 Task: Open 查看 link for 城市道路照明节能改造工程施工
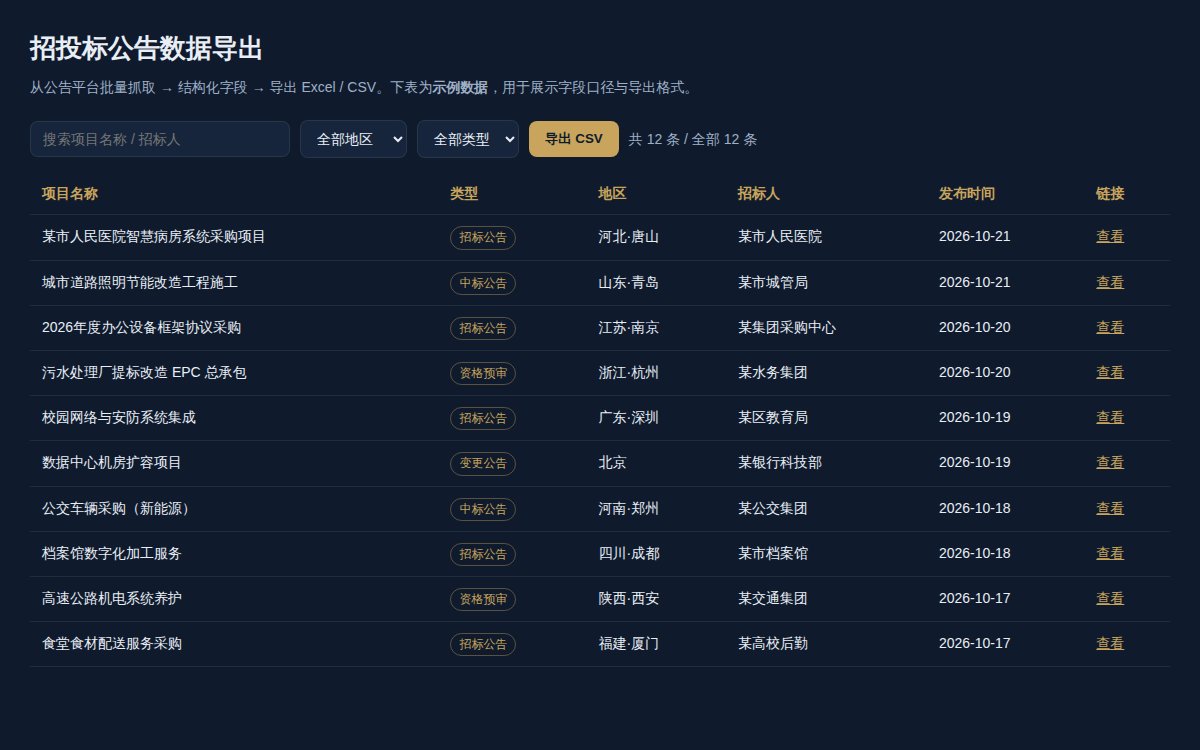pyautogui.click(x=1110, y=283)
